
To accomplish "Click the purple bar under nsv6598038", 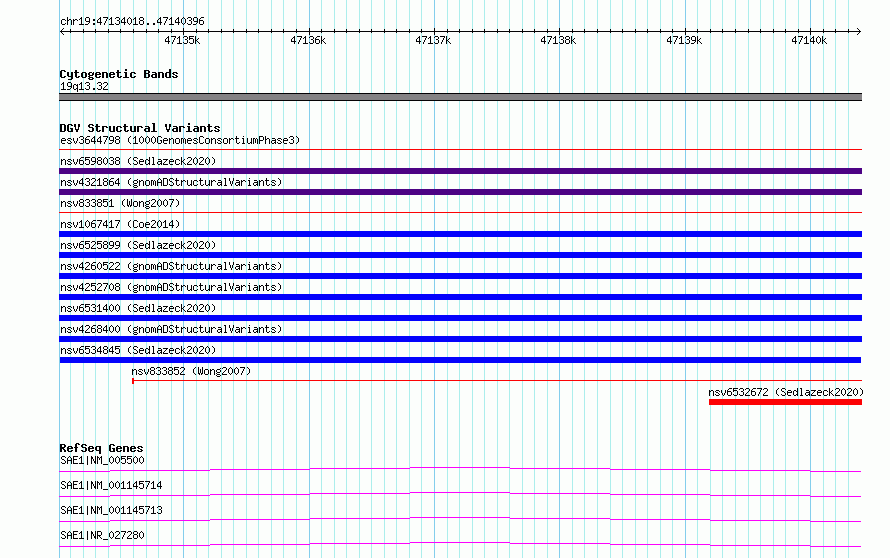I will pyautogui.click(x=460, y=171).
